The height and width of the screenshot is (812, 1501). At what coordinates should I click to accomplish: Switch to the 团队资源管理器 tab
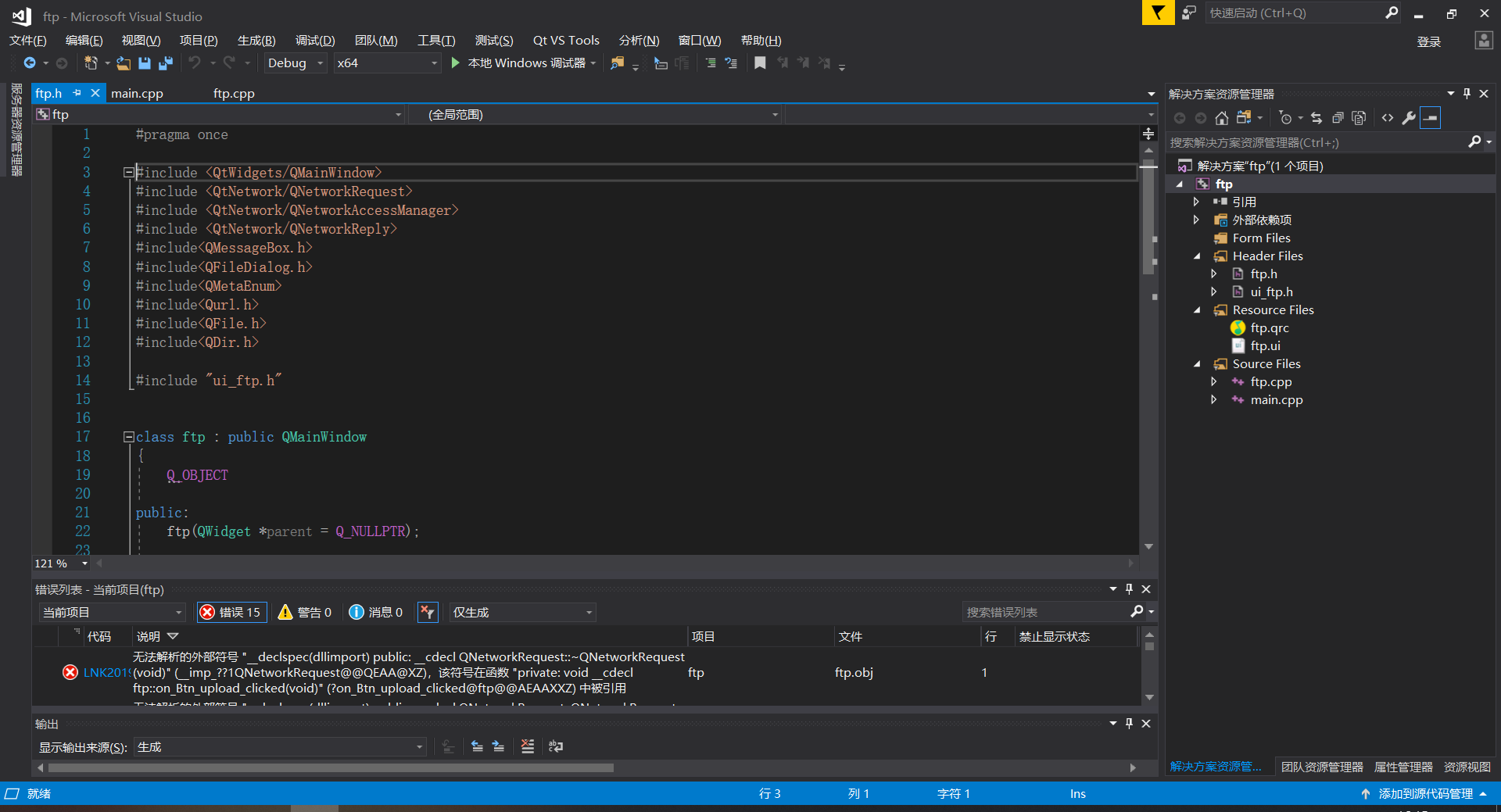click(1322, 767)
